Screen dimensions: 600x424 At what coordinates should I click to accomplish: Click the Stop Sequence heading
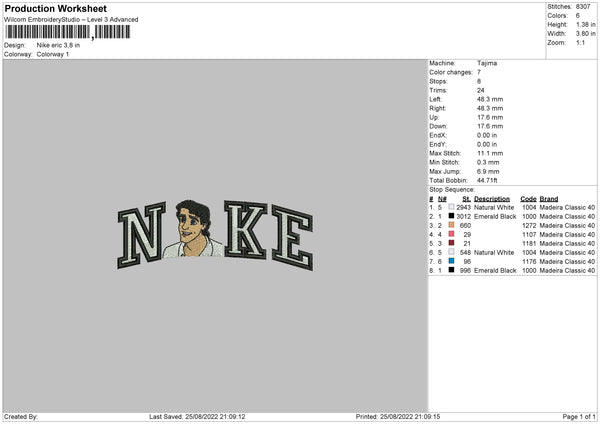452,190
